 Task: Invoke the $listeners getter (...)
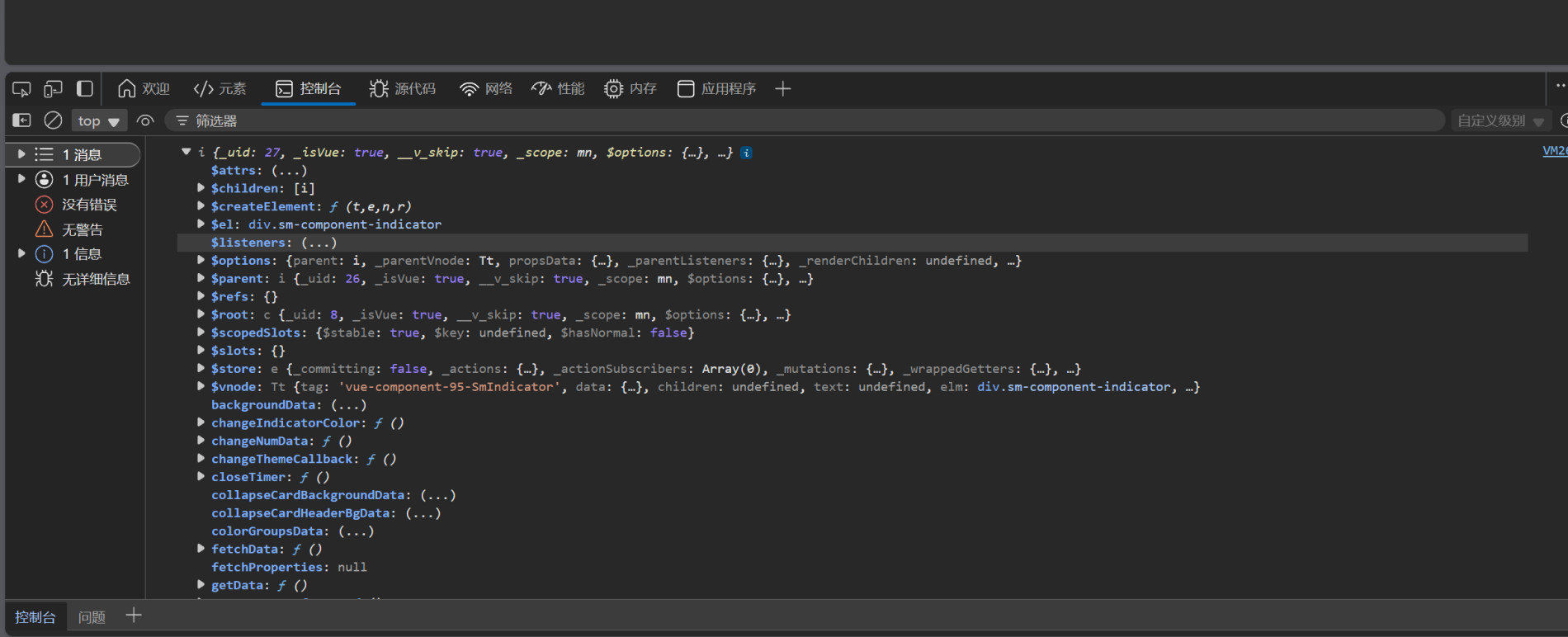[319, 243]
